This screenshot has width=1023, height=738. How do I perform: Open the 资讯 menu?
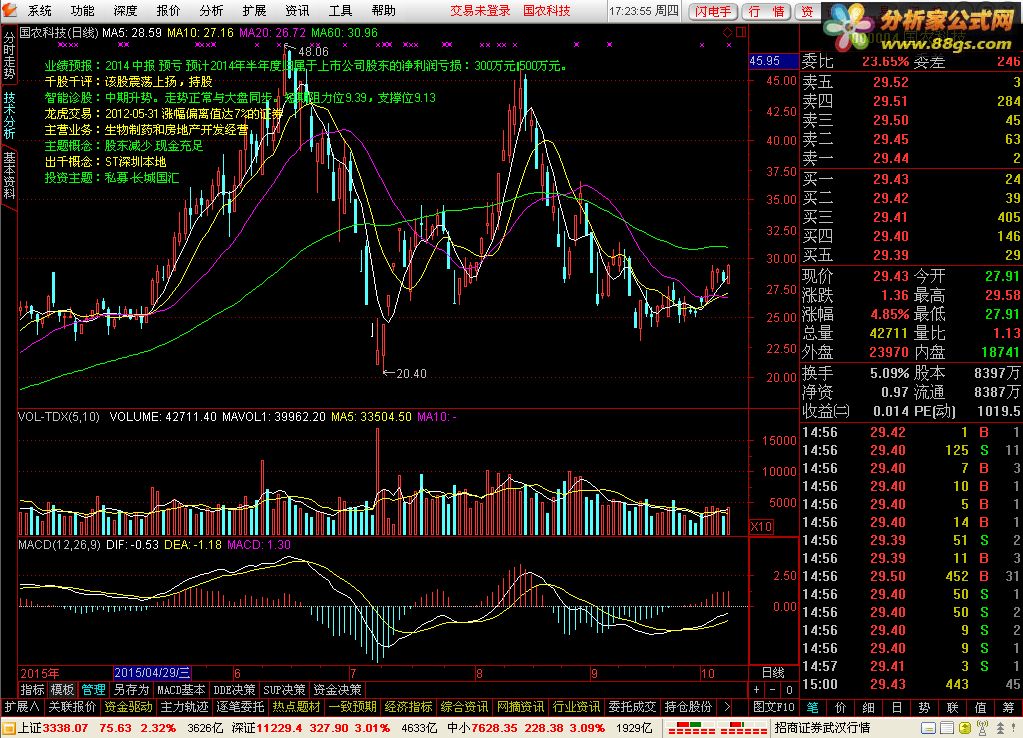(x=298, y=10)
